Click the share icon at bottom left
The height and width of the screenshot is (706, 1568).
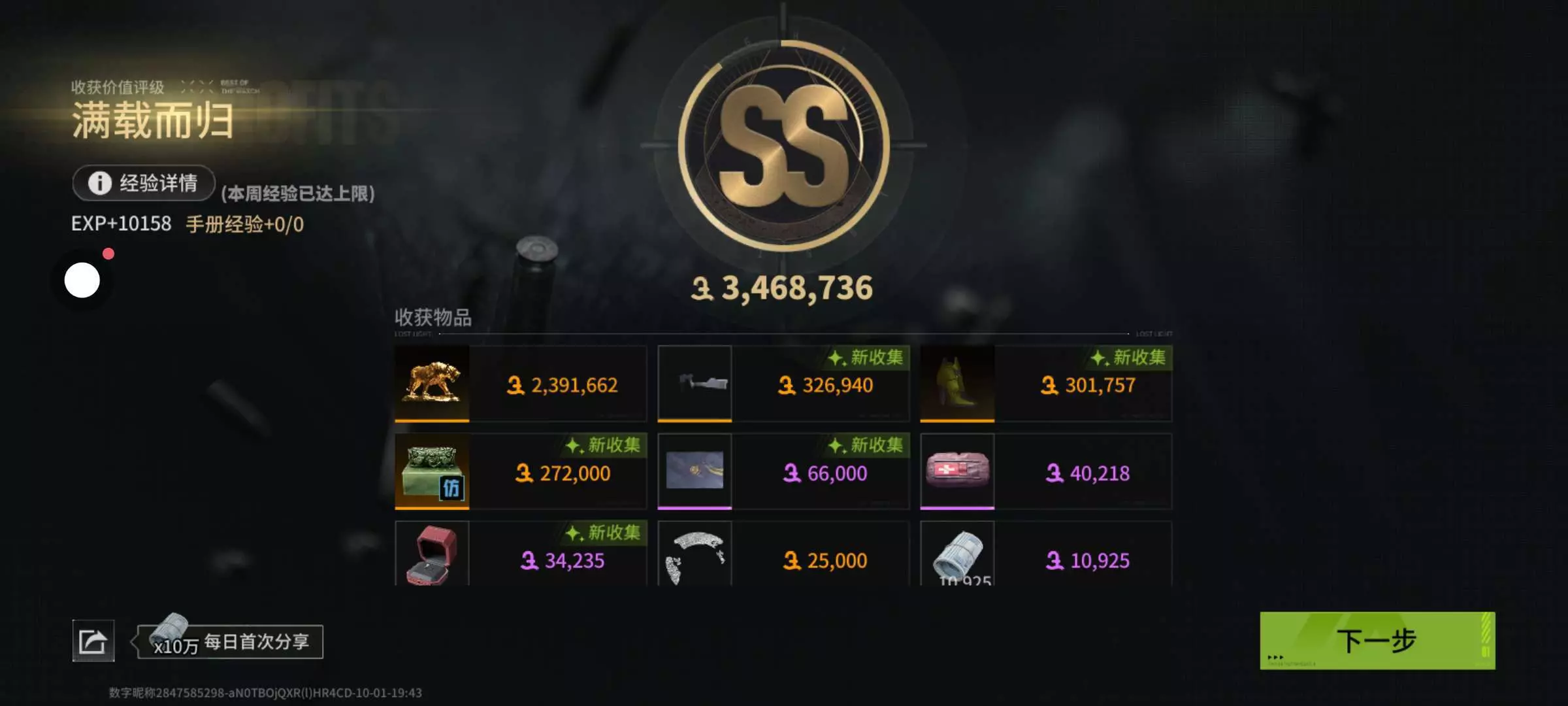93,641
